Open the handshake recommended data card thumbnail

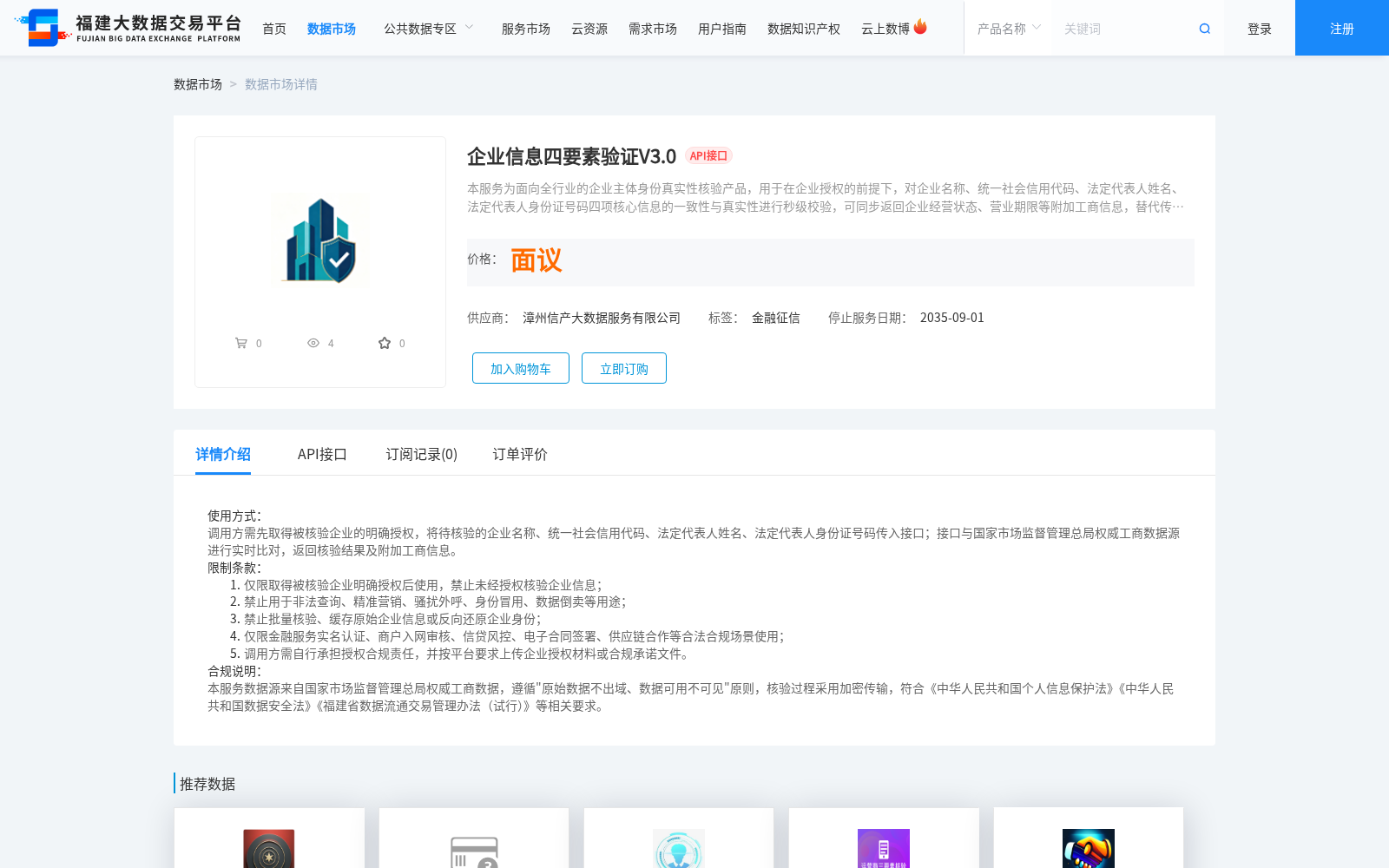tap(1089, 849)
